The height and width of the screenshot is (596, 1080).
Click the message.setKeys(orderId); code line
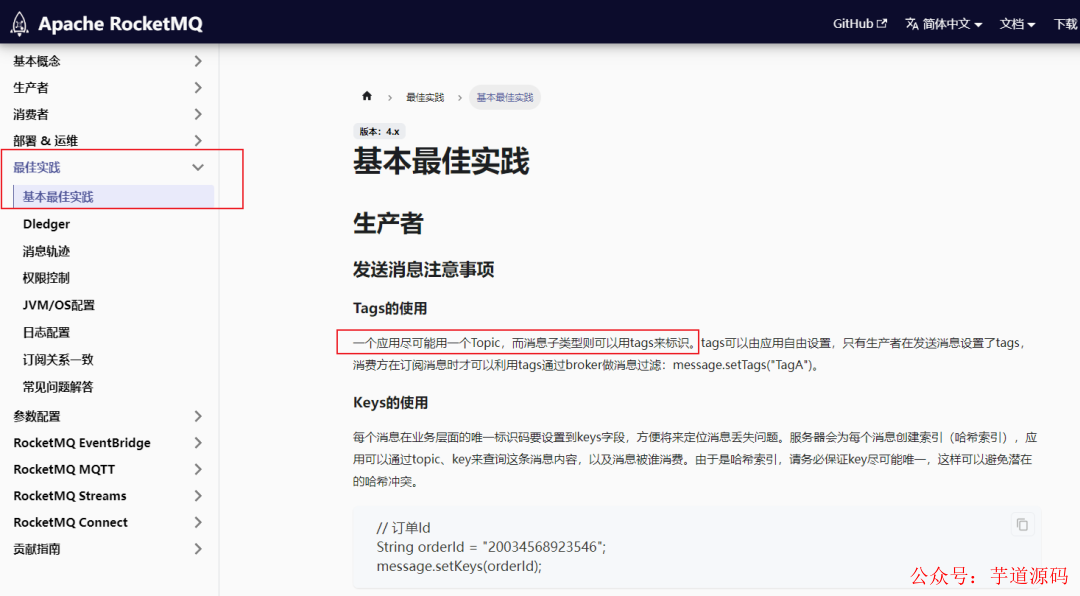459,566
